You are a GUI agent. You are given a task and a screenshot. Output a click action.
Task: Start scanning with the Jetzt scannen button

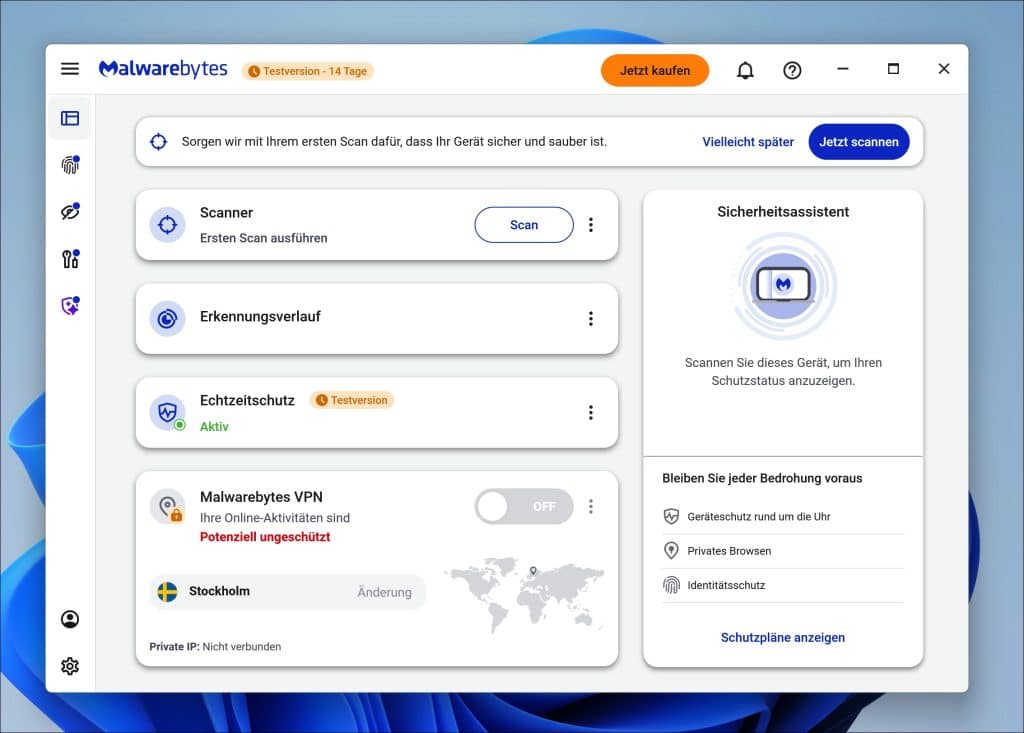(x=858, y=141)
